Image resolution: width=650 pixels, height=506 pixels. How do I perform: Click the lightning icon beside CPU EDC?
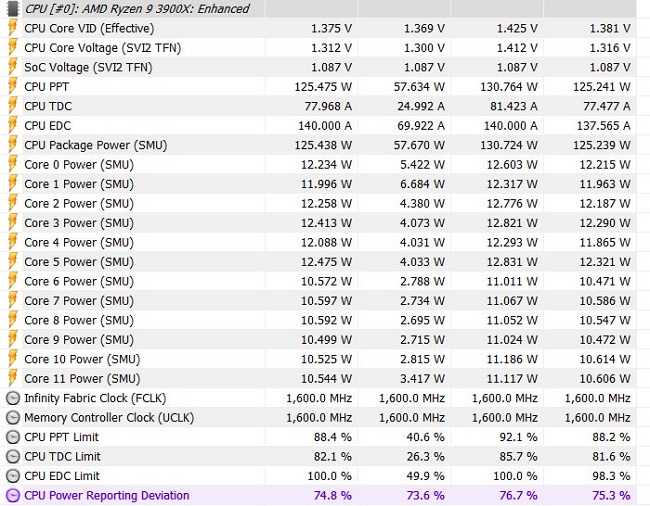click(x=13, y=126)
